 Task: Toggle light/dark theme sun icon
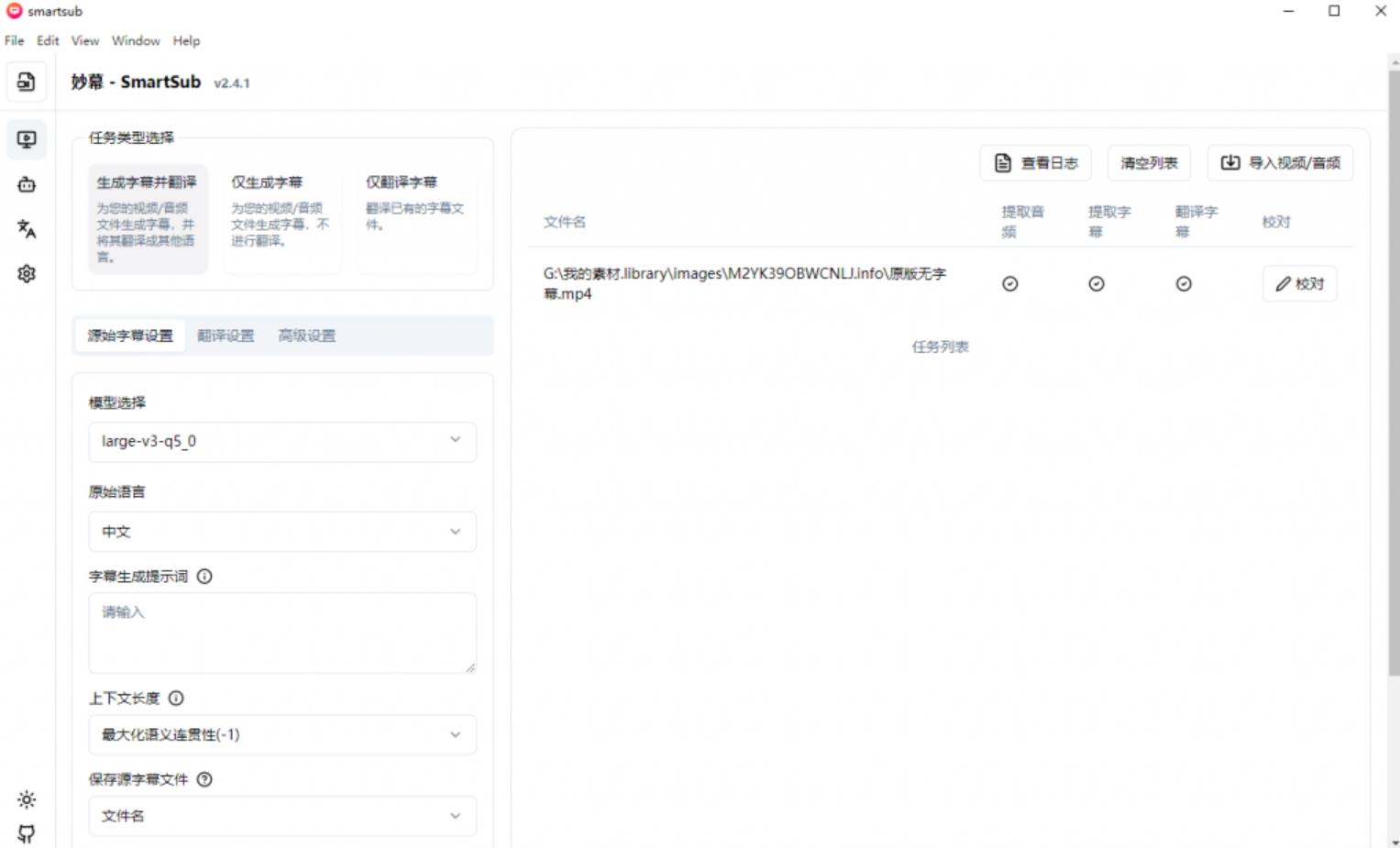pyautogui.click(x=27, y=799)
